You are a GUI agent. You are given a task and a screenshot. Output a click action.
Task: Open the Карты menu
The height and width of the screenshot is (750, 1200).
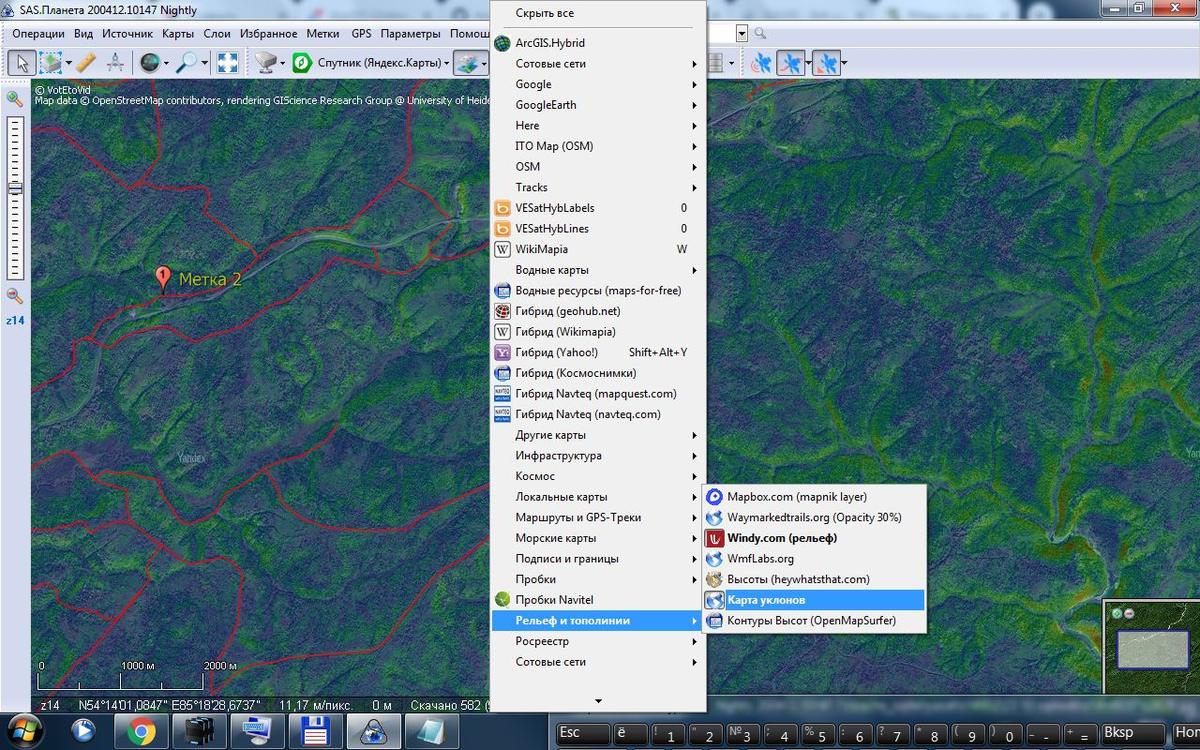coord(177,33)
